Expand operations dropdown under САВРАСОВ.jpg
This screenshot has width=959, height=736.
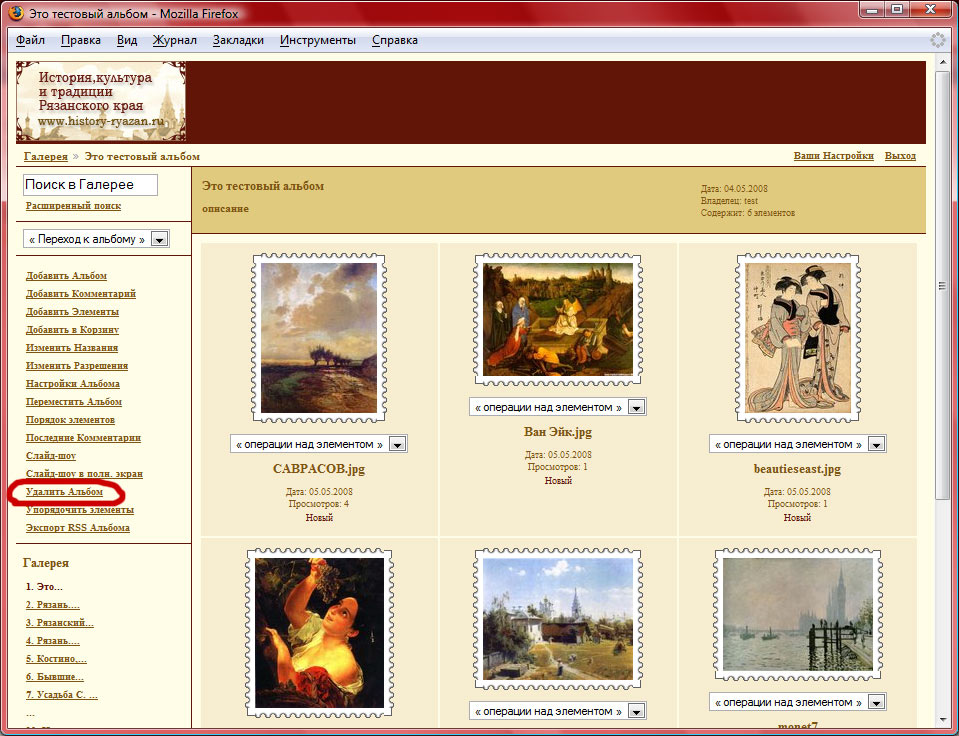319,444
